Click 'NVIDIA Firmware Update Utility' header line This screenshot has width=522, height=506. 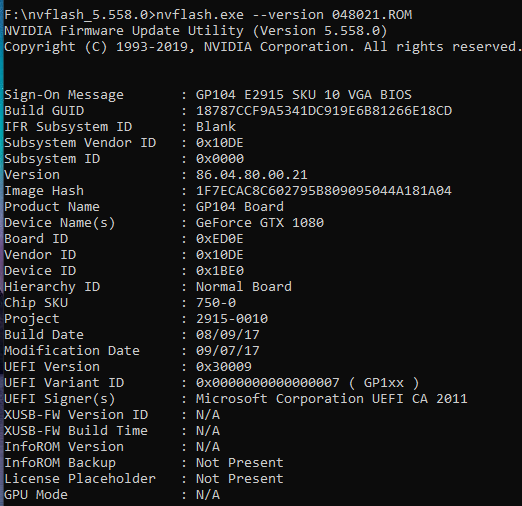[196, 31]
